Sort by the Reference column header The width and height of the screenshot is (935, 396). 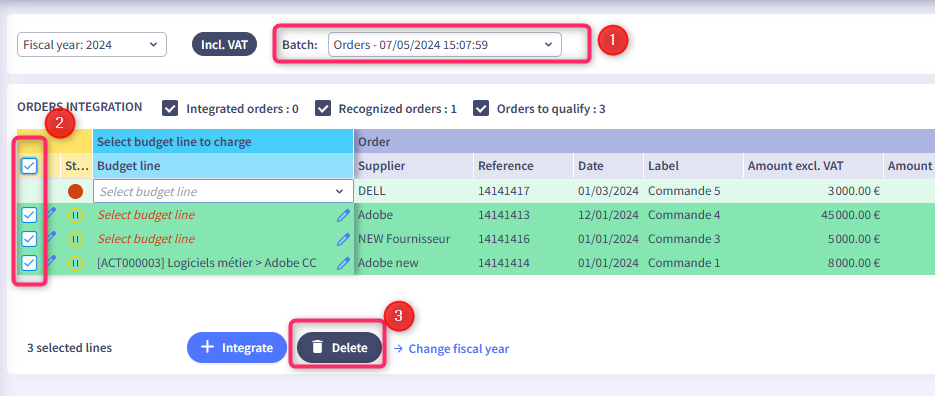(x=524, y=166)
